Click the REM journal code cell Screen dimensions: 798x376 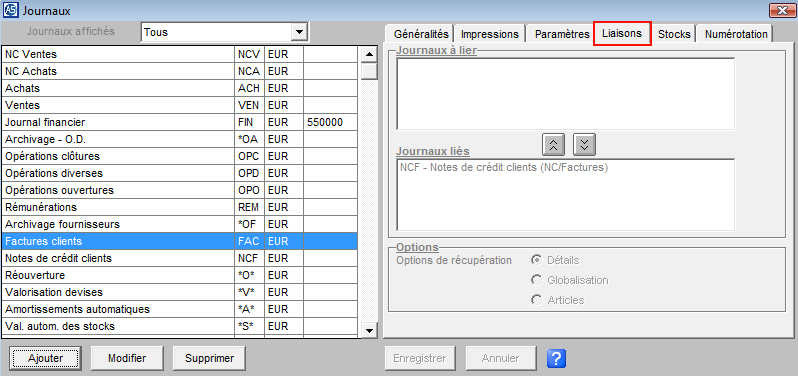click(x=249, y=207)
